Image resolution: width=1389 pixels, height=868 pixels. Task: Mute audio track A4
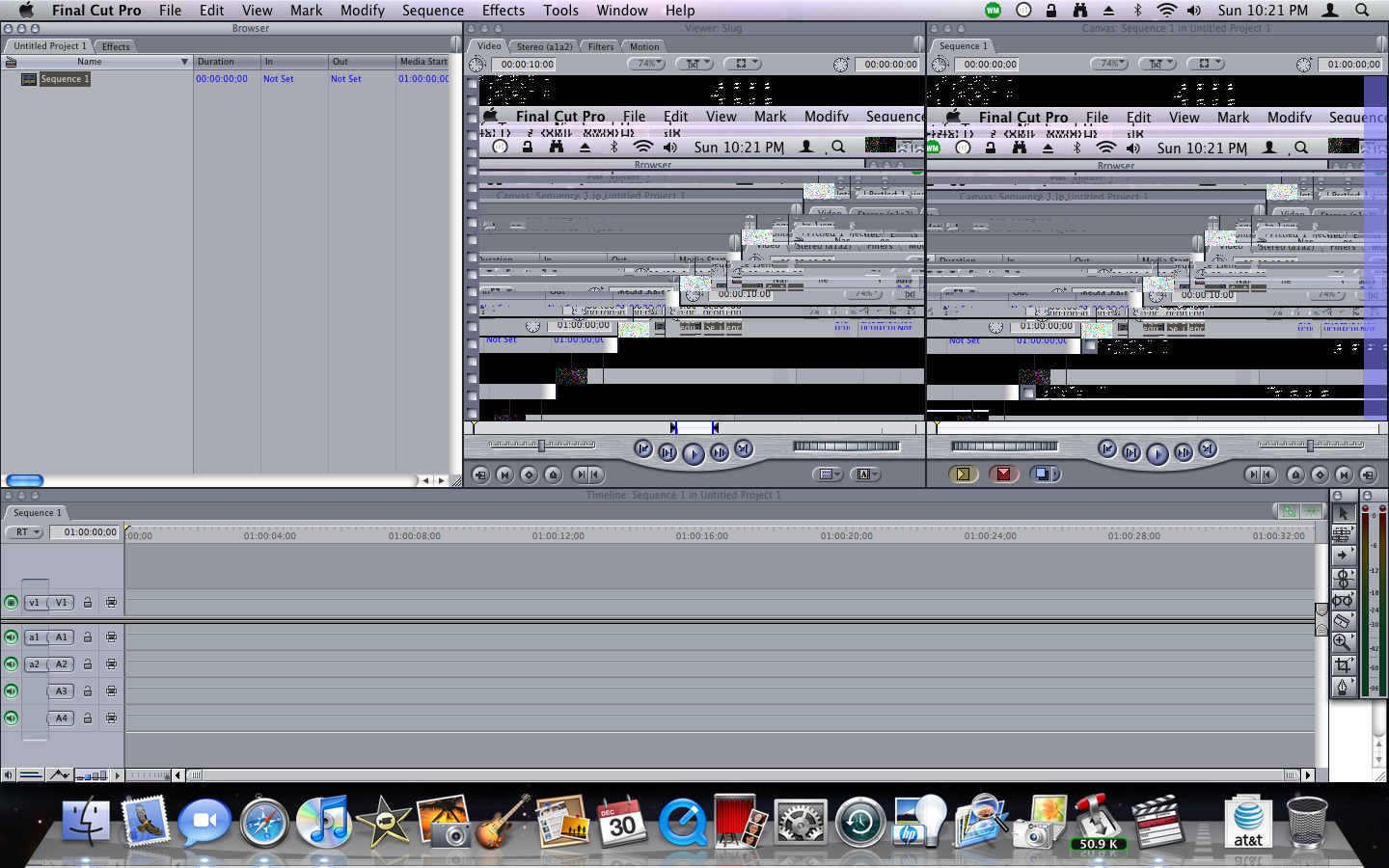11,718
